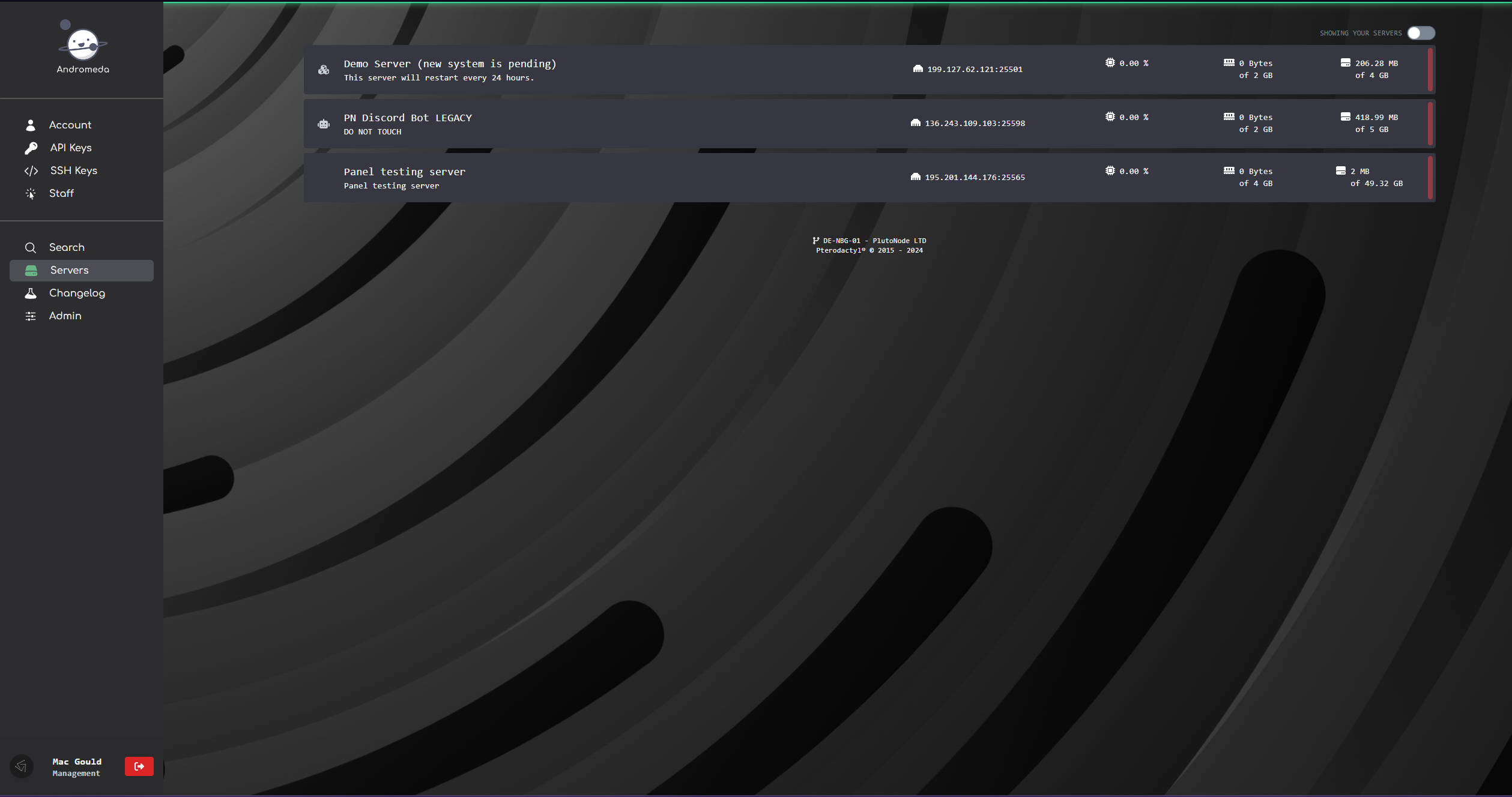This screenshot has width=1512, height=797.
Task: Click the memory icon in Panel testing server row
Action: (x=1229, y=170)
